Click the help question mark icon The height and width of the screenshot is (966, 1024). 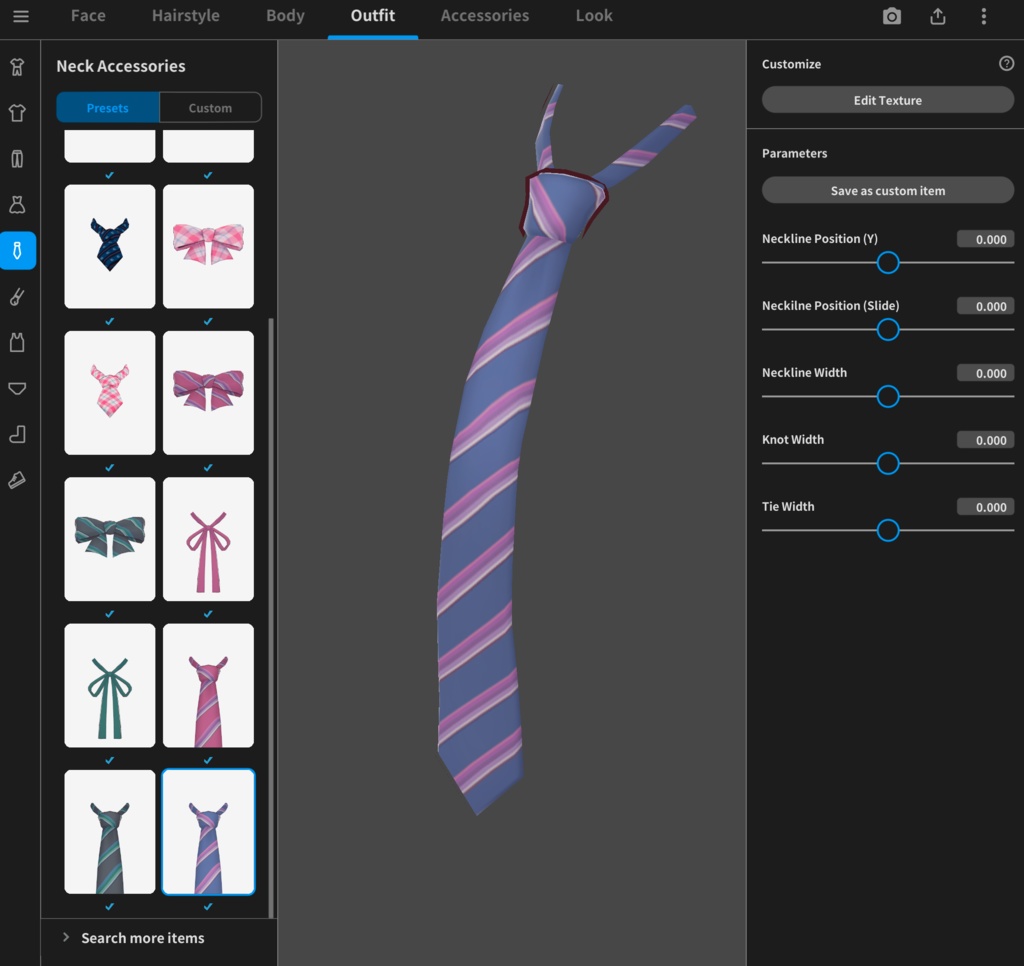(1006, 63)
